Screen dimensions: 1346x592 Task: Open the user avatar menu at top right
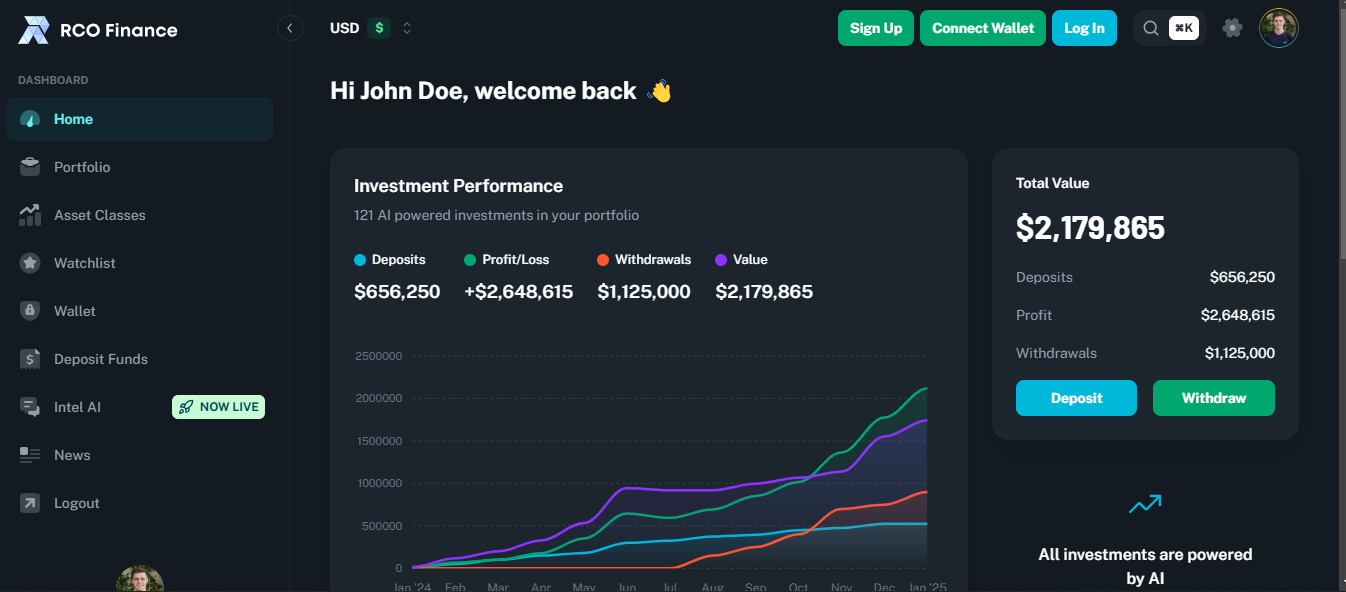click(x=1278, y=28)
